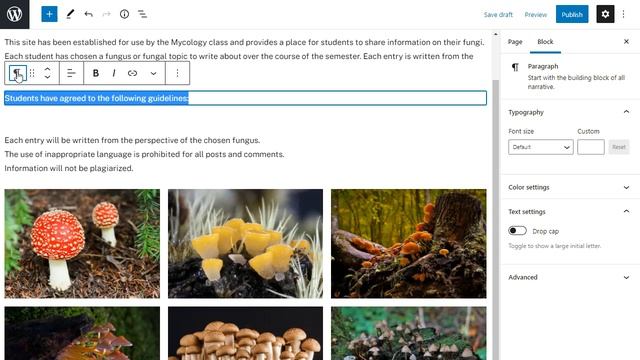
Task: Expand the Color settings section
Action: coord(569,187)
